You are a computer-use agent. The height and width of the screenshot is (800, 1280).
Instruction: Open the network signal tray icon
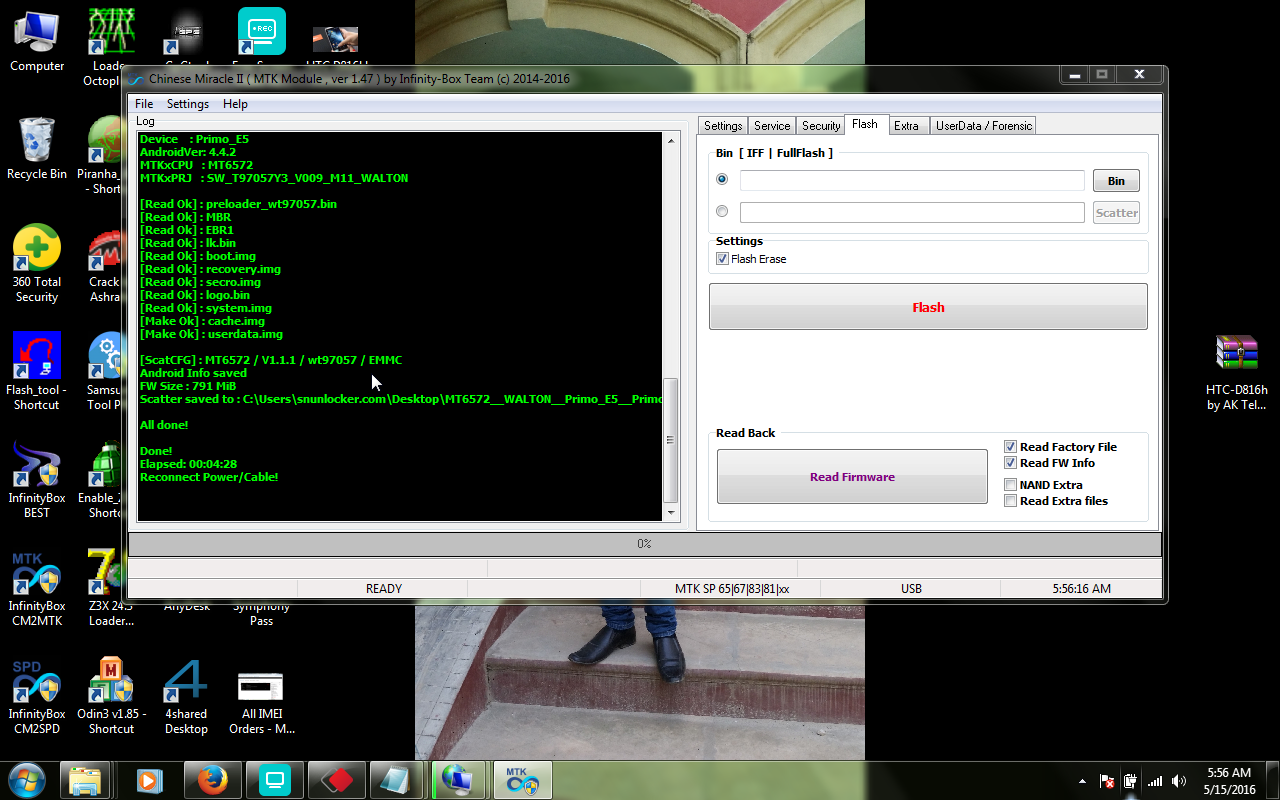1155,781
